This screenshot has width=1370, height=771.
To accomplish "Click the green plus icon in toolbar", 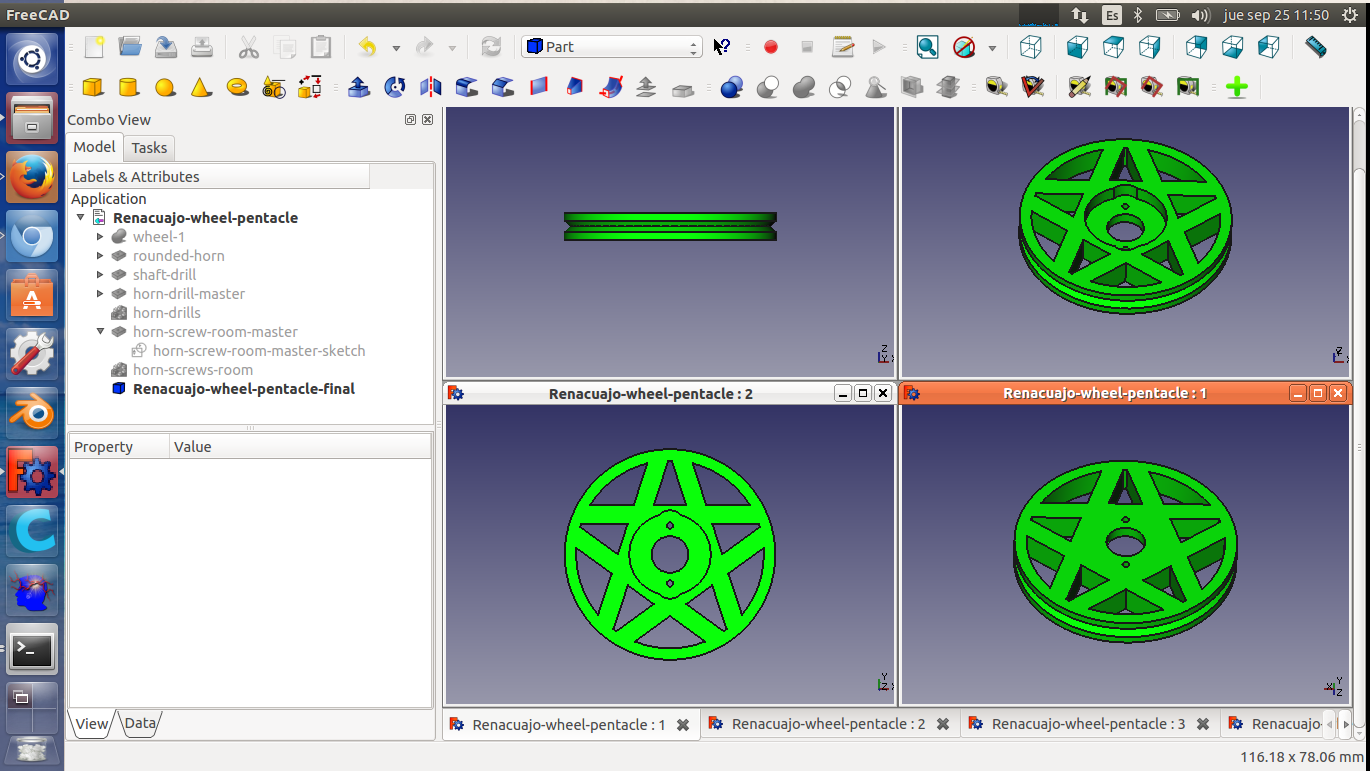I will click(1236, 88).
